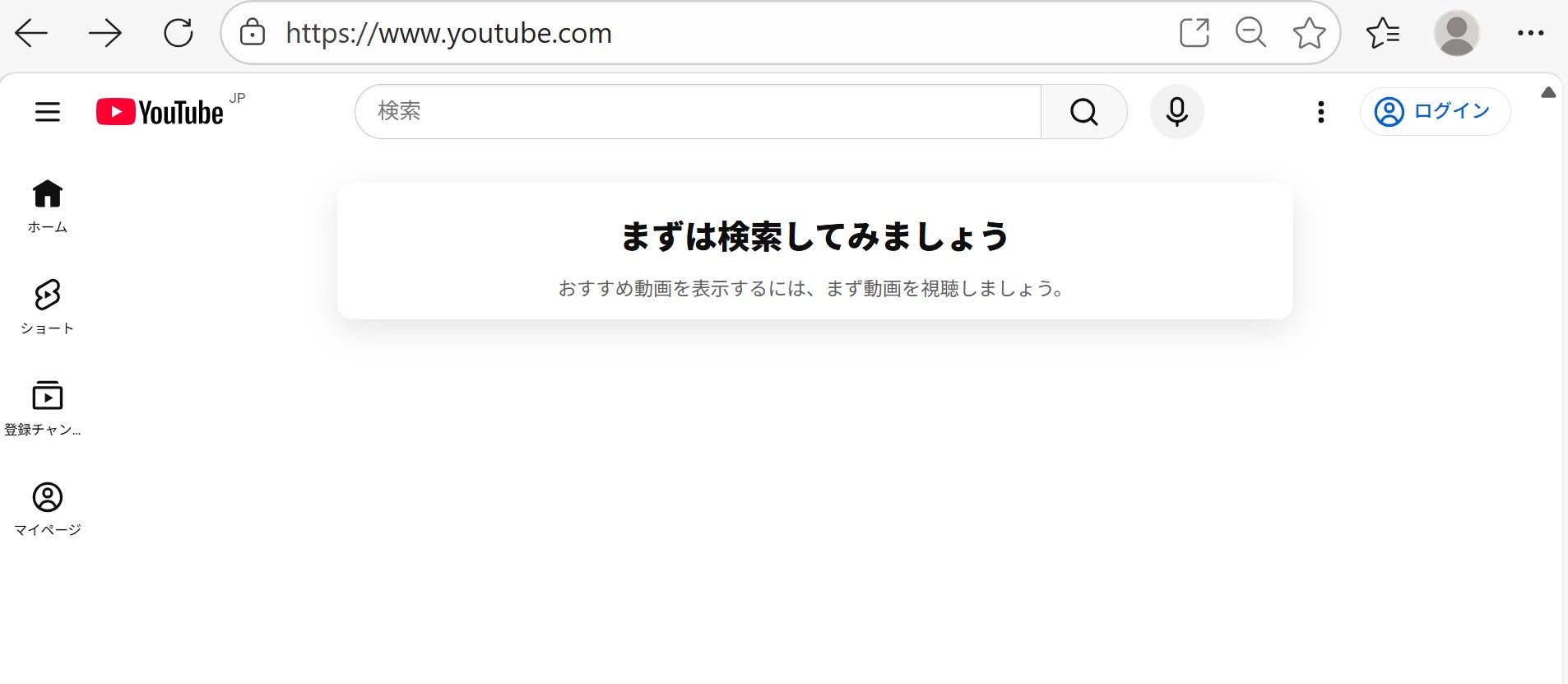The height and width of the screenshot is (684, 1568).
Task: Reload the page with refresh icon
Action: coord(178,34)
